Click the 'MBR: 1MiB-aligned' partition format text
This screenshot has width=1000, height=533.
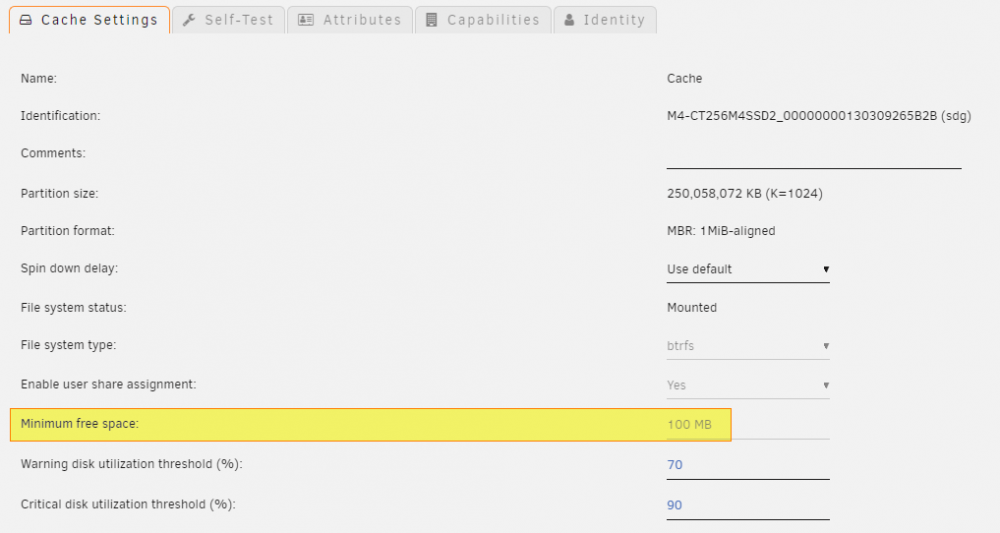pos(721,231)
